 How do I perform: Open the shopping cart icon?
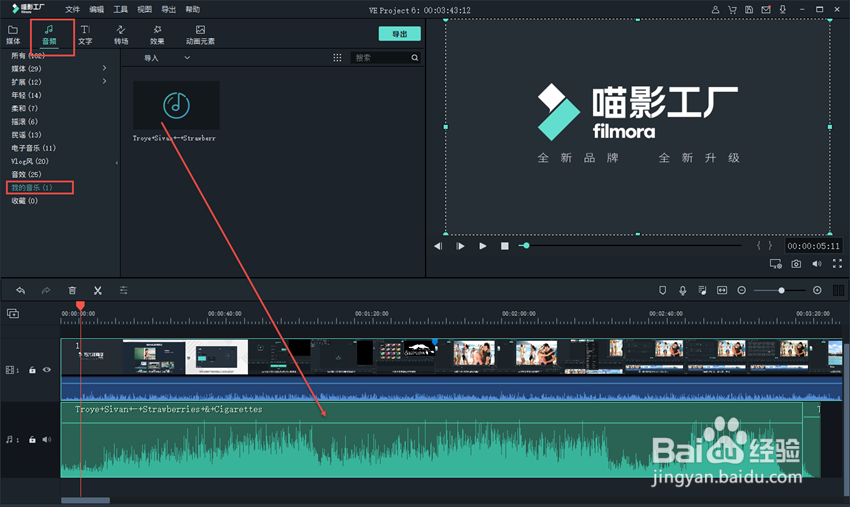(732, 10)
